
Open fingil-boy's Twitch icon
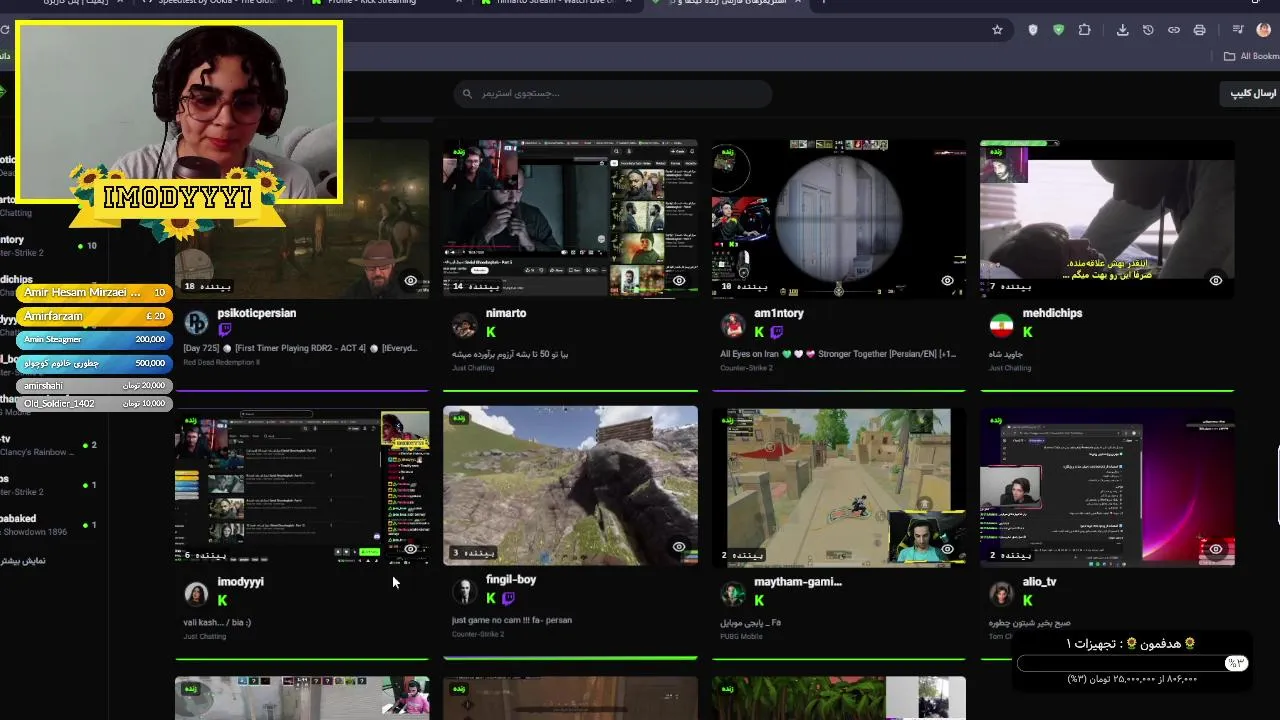tap(508, 598)
